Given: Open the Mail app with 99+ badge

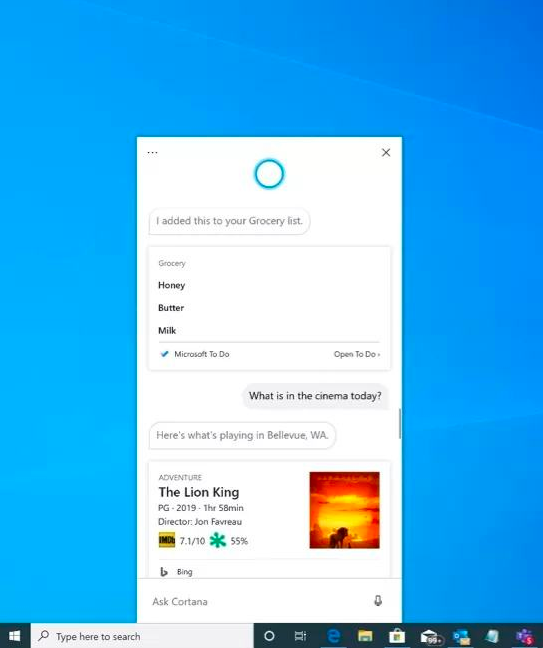Looking at the screenshot, I should (x=430, y=636).
